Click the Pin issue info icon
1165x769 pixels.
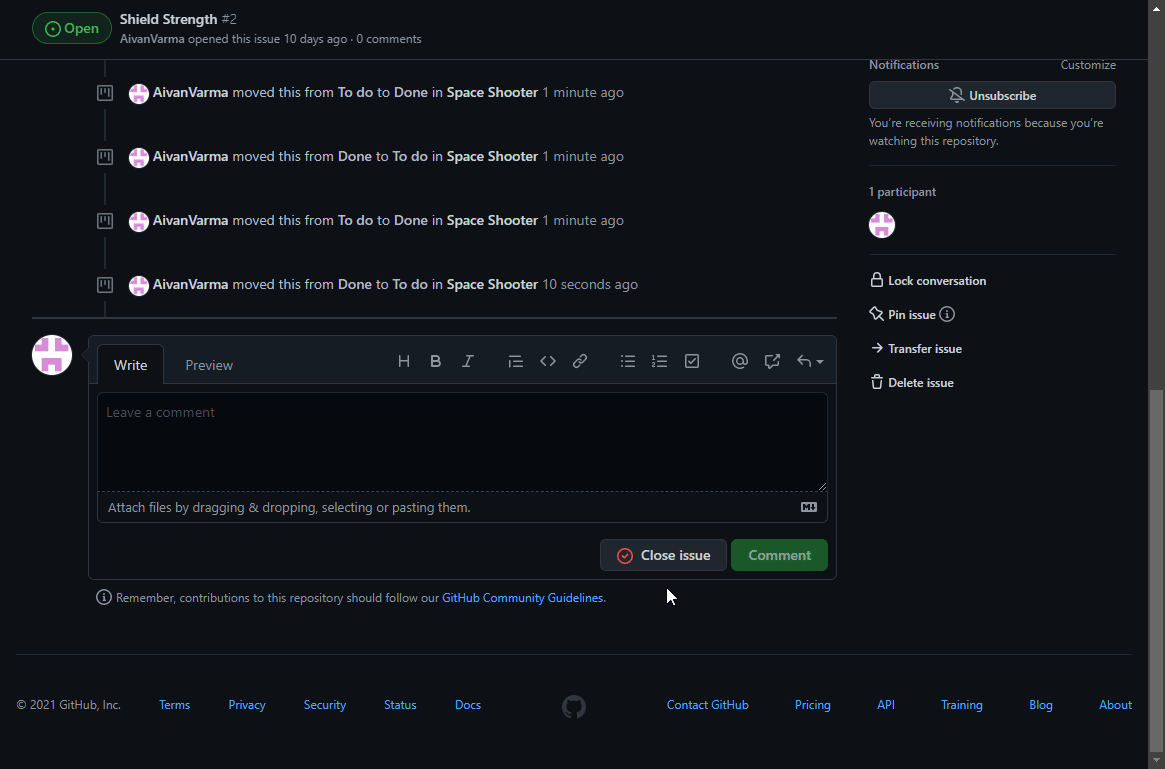[x=947, y=314]
